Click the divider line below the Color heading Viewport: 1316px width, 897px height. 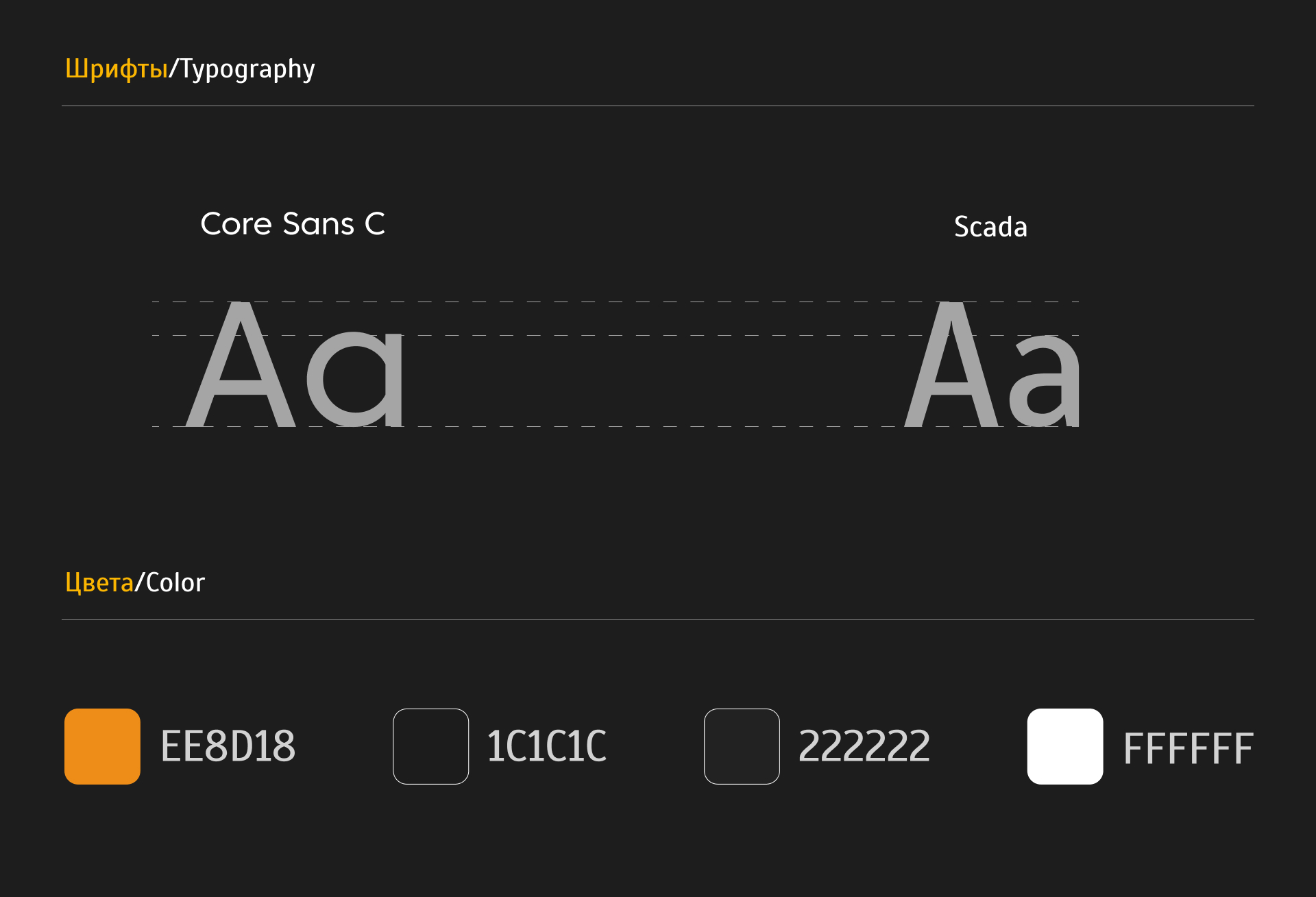point(658,620)
